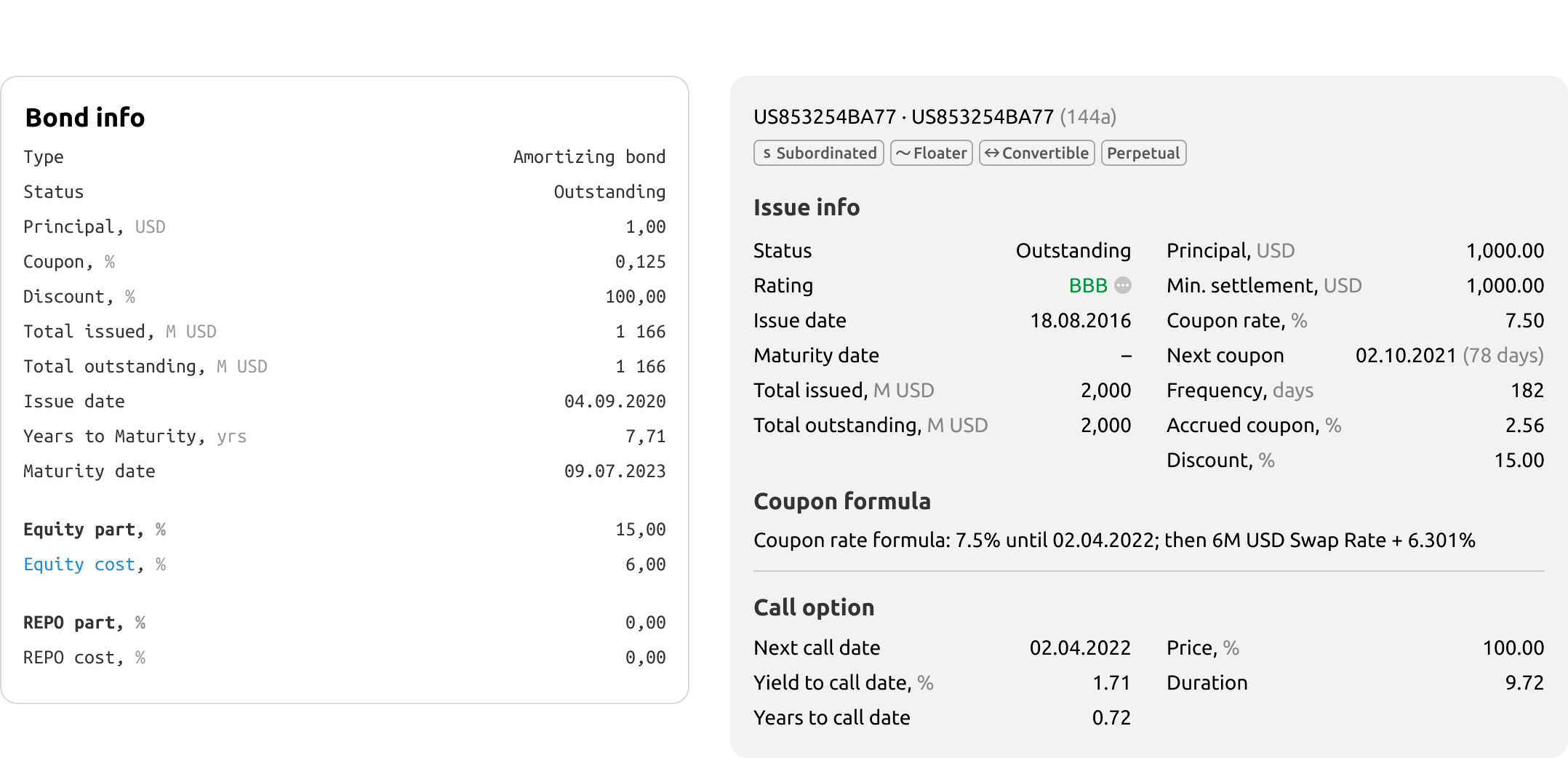The width and height of the screenshot is (1568, 758).
Task: Click the Amortizing bond type value
Action: tap(589, 157)
